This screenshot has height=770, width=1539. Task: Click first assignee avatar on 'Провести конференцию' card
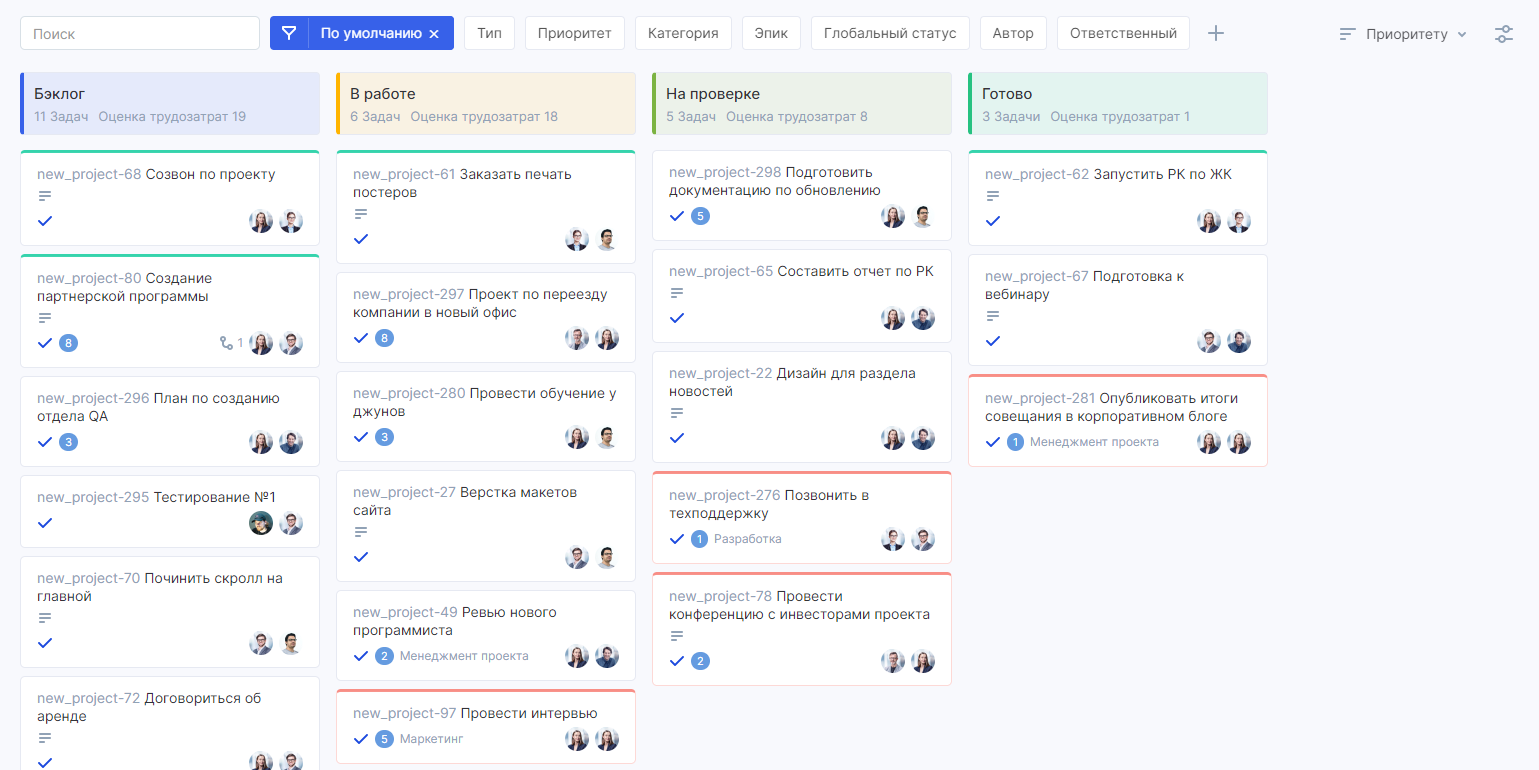(x=893, y=661)
